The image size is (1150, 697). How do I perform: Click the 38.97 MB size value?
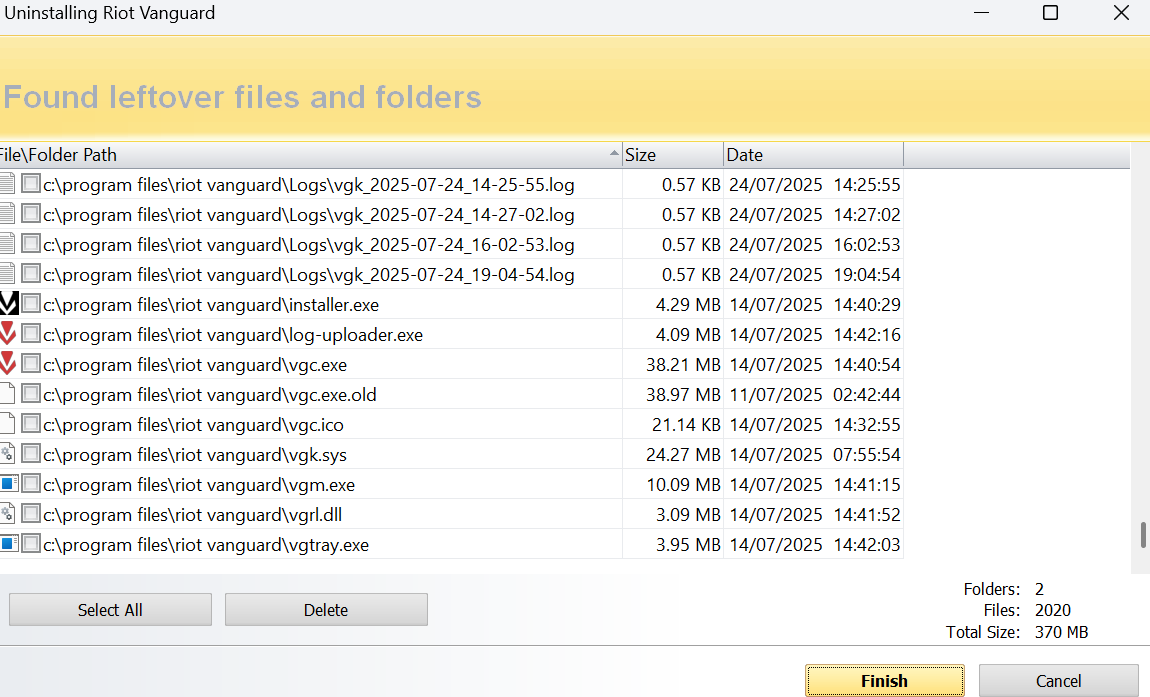(684, 395)
